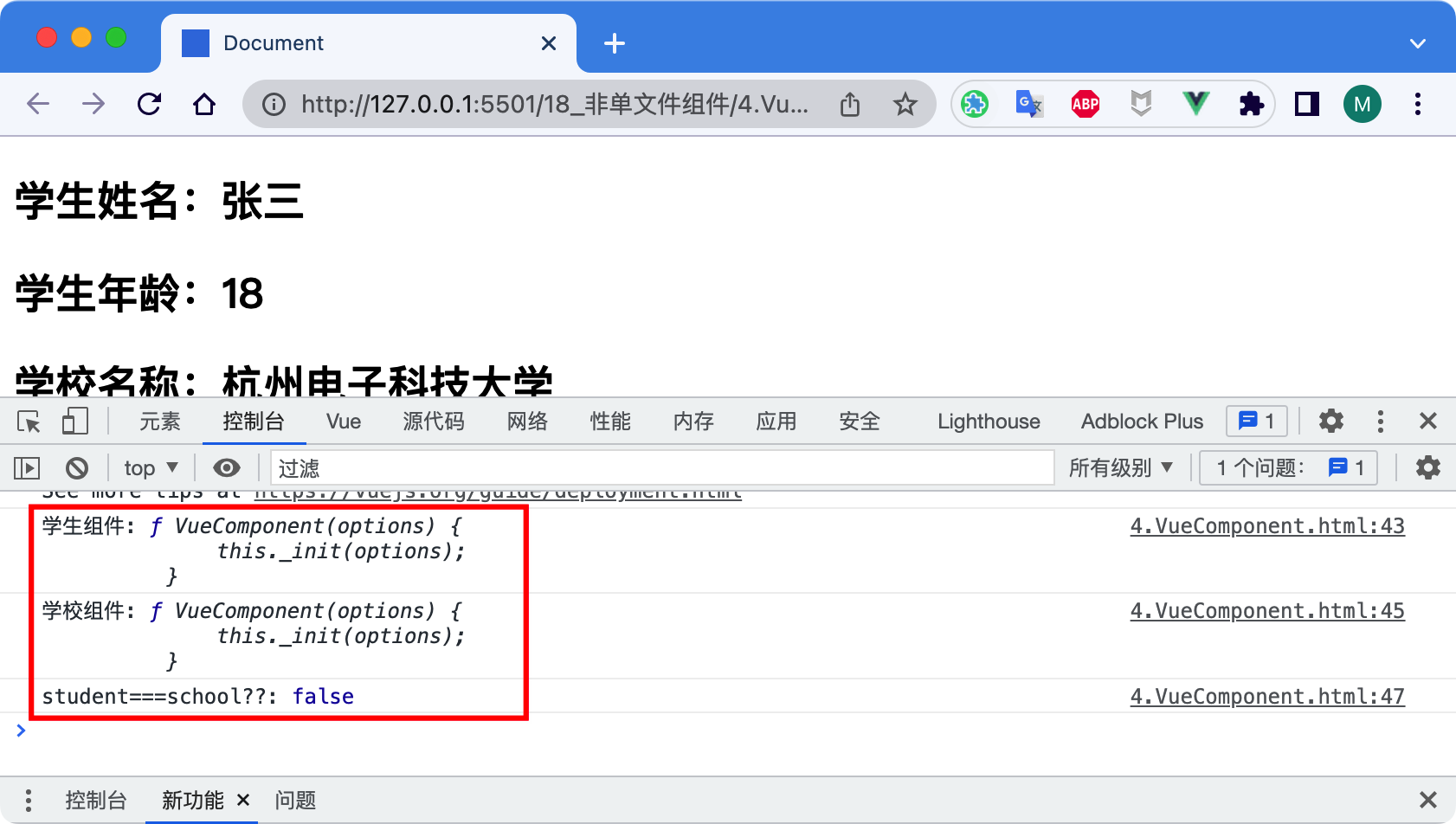Close the Document tab
1456x824 pixels.
[x=549, y=43]
